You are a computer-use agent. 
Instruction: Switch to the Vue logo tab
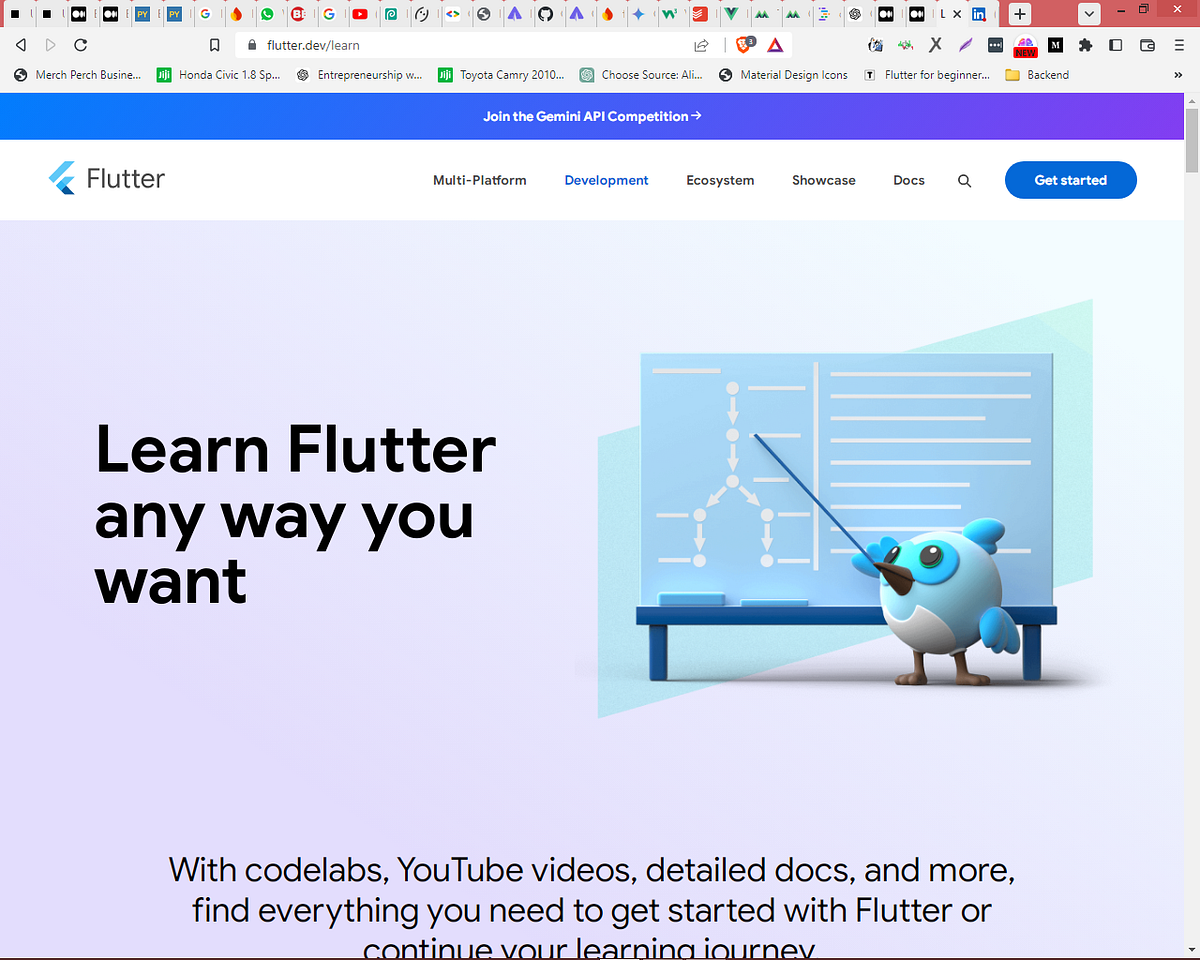731,14
